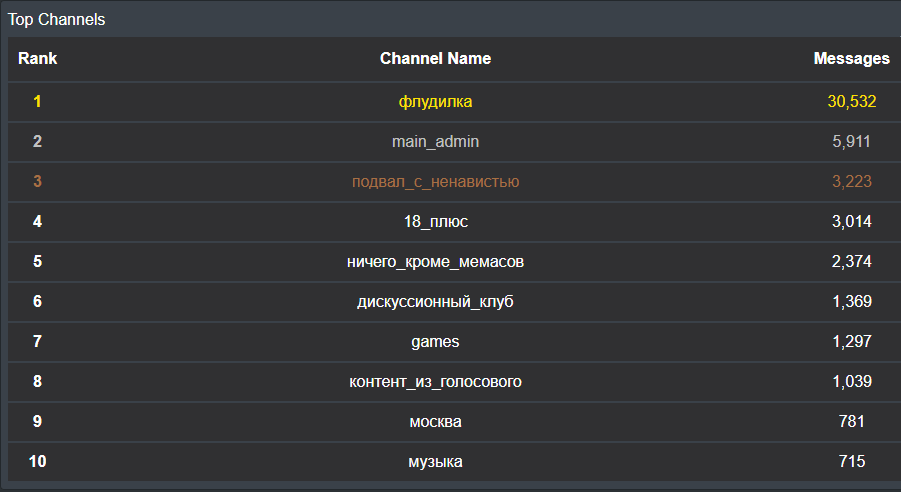Image resolution: width=901 pixels, height=492 pixels.
Task: Click the Messages column header
Action: (851, 59)
